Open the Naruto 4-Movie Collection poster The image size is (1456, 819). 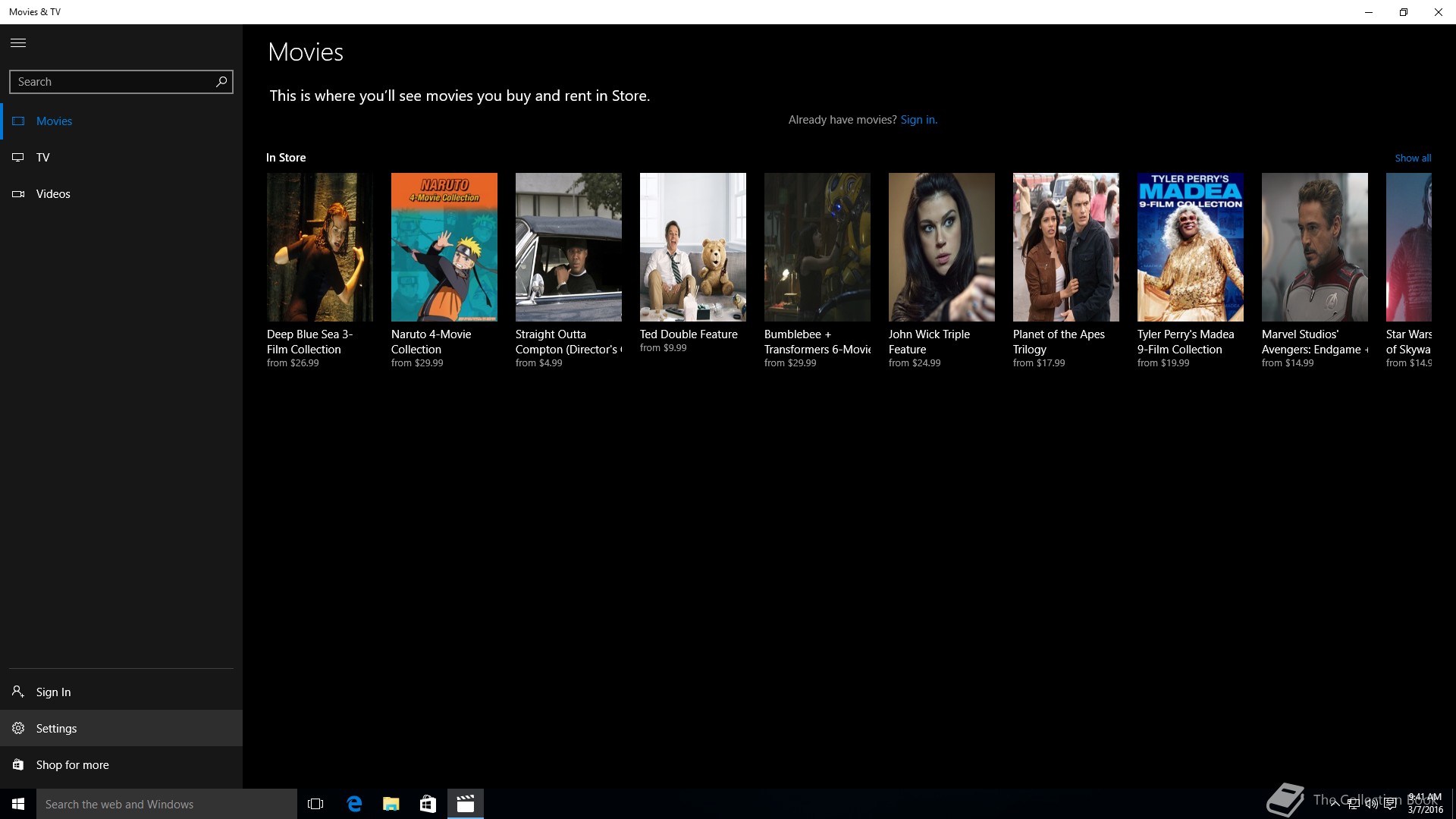tap(444, 246)
